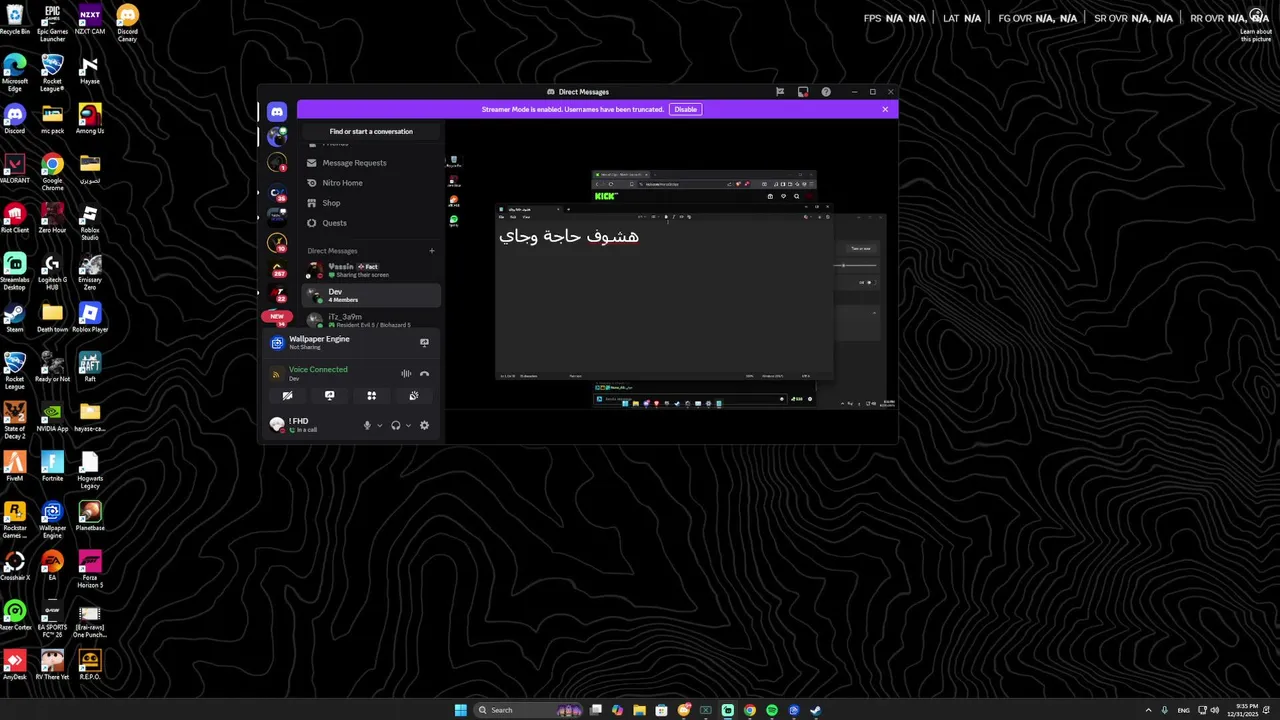This screenshot has width=1280, height=720.
Task: Open Discord user settings gear
Action: click(424, 425)
